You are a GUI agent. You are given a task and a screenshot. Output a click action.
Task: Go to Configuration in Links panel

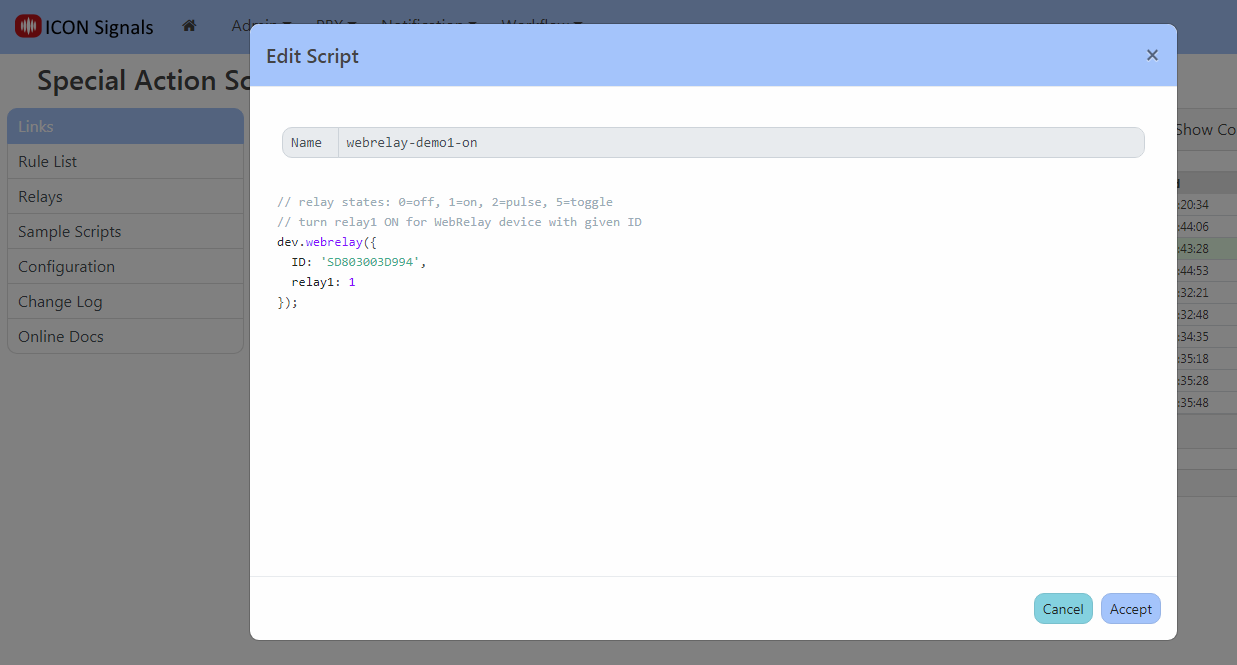click(66, 266)
